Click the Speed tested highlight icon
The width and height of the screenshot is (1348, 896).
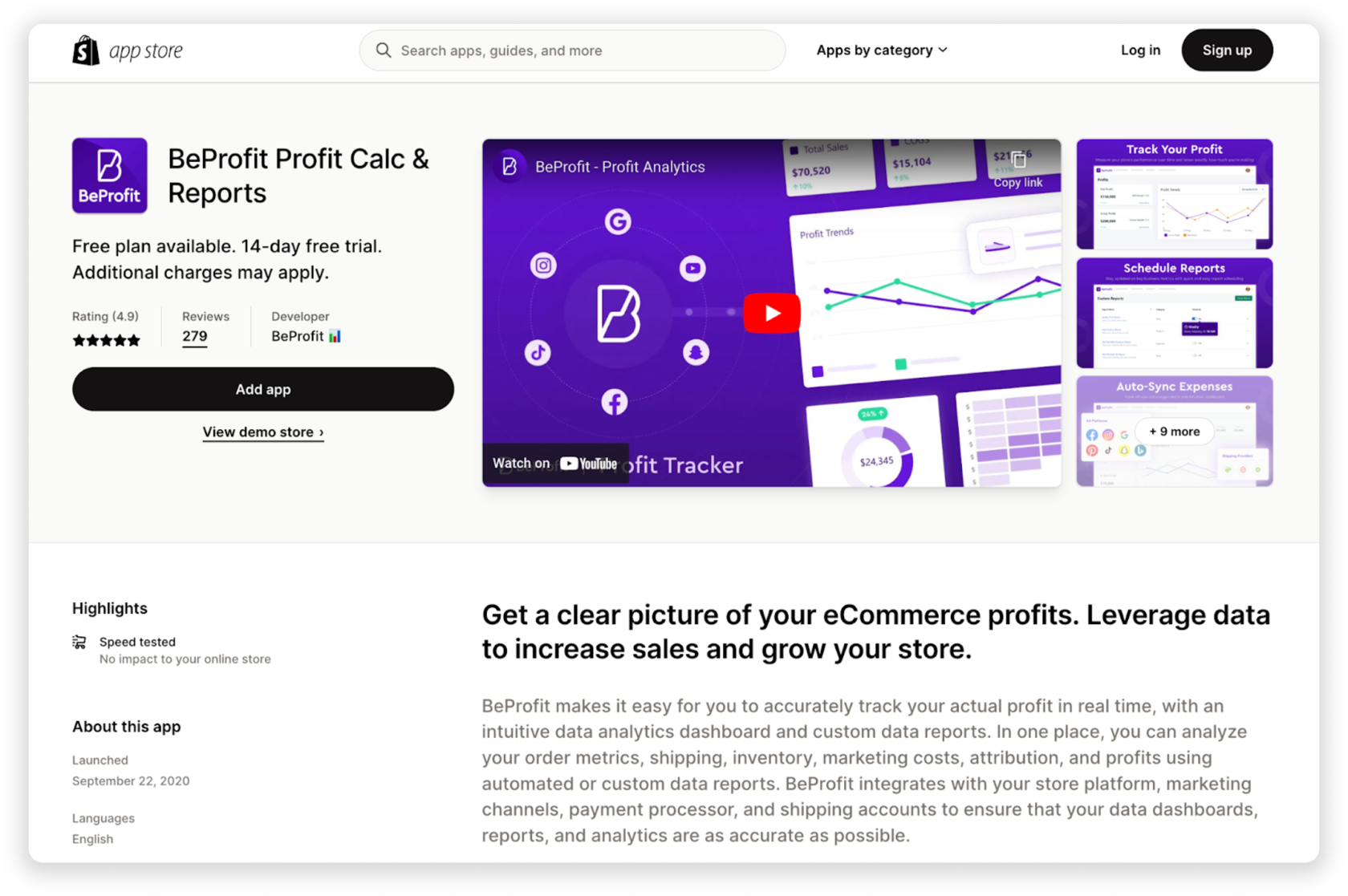coord(79,642)
